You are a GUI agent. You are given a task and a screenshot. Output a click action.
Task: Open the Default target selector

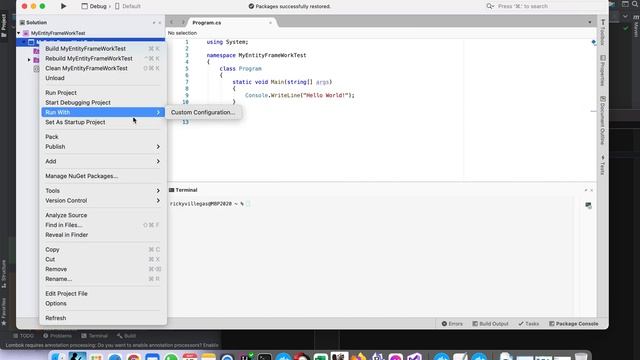pyautogui.click(x=128, y=6)
